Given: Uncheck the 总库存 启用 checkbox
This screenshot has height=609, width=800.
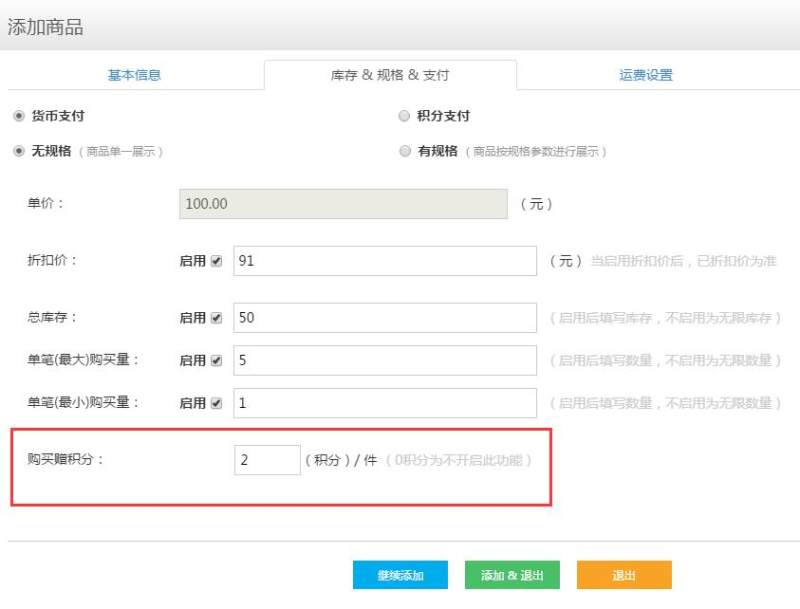Looking at the screenshot, I should (217, 318).
